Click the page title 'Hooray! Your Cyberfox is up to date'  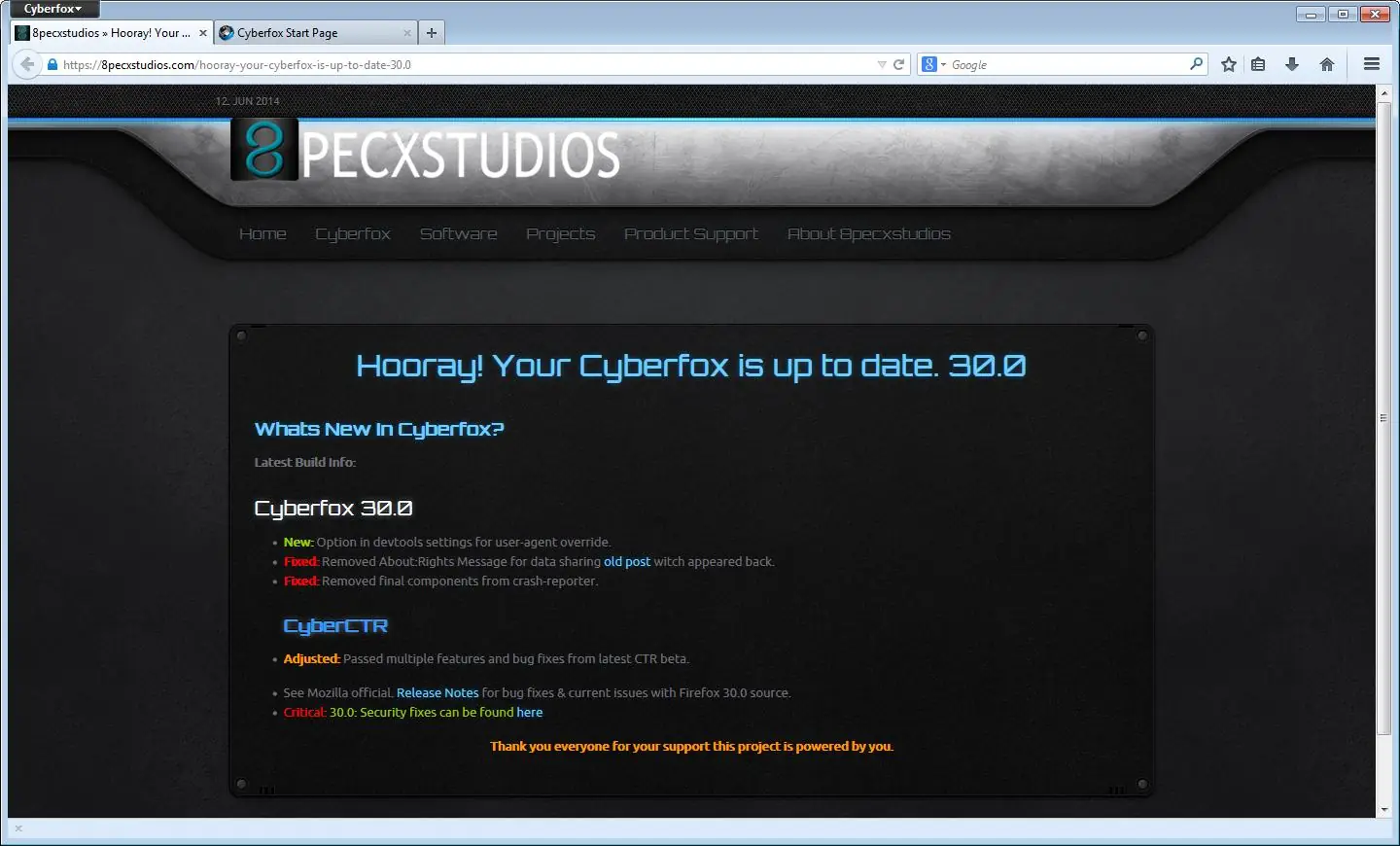[691, 366]
